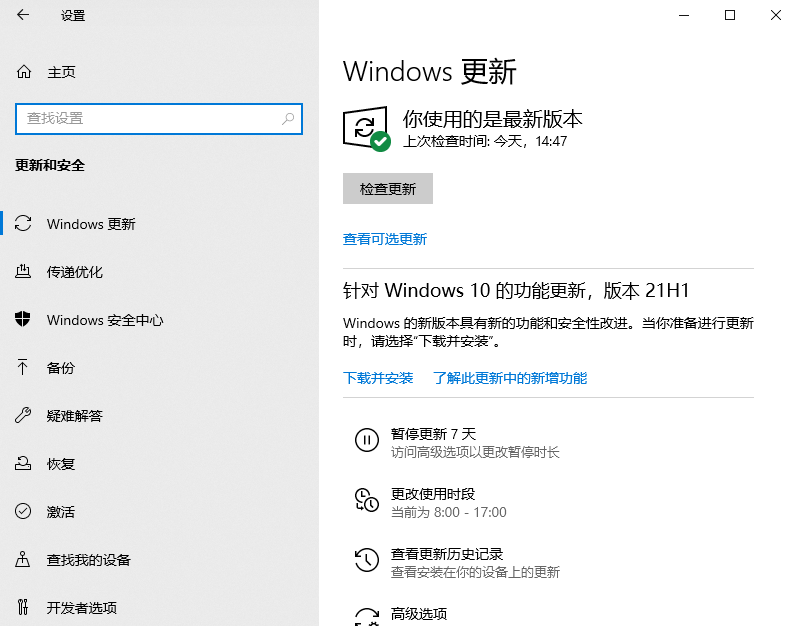Click the clock icon for 更改使用时段
This screenshot has height=626, width=795.
click(x=367, y=500)
